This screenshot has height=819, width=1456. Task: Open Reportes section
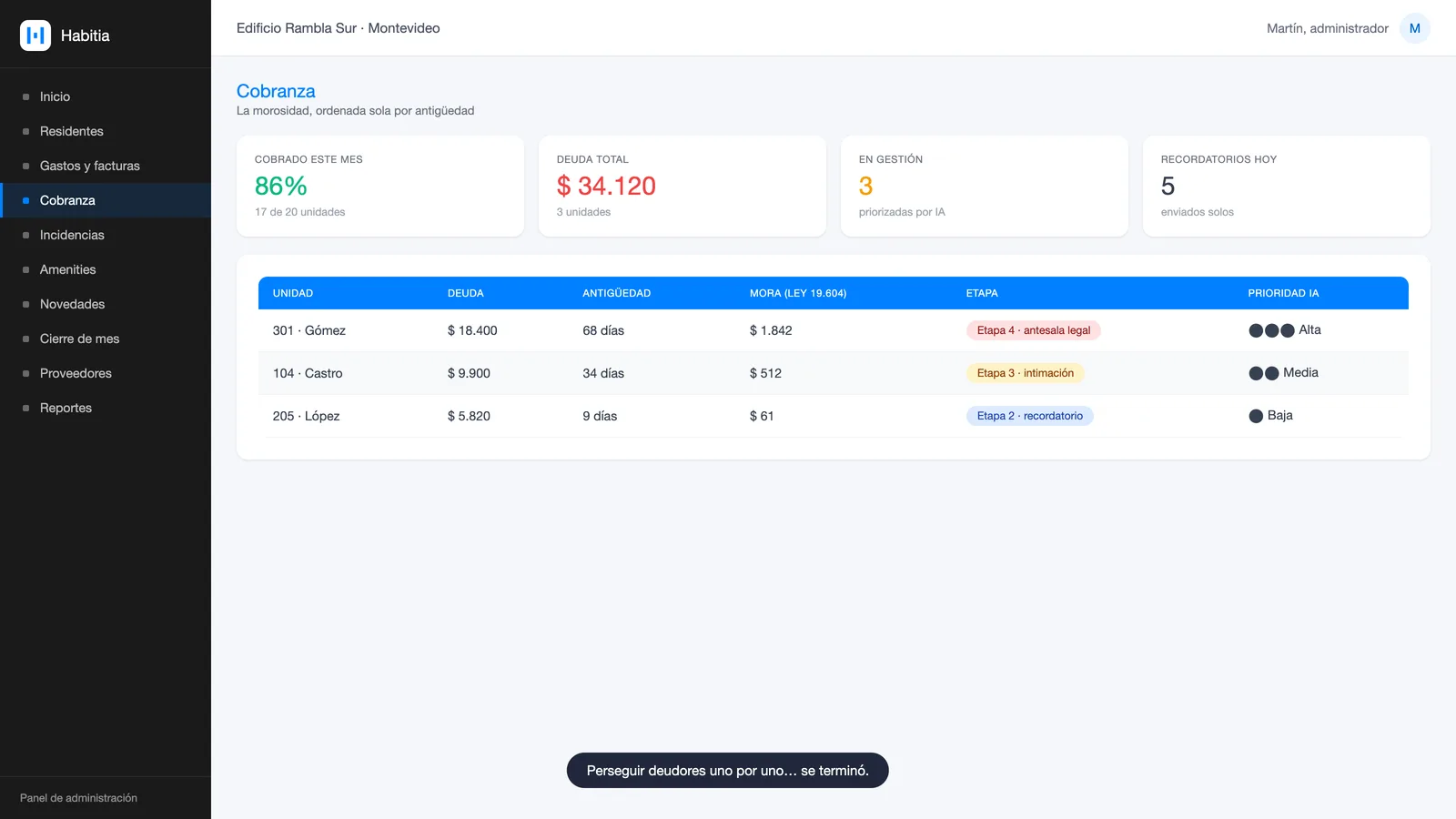[x=106, y=408]
